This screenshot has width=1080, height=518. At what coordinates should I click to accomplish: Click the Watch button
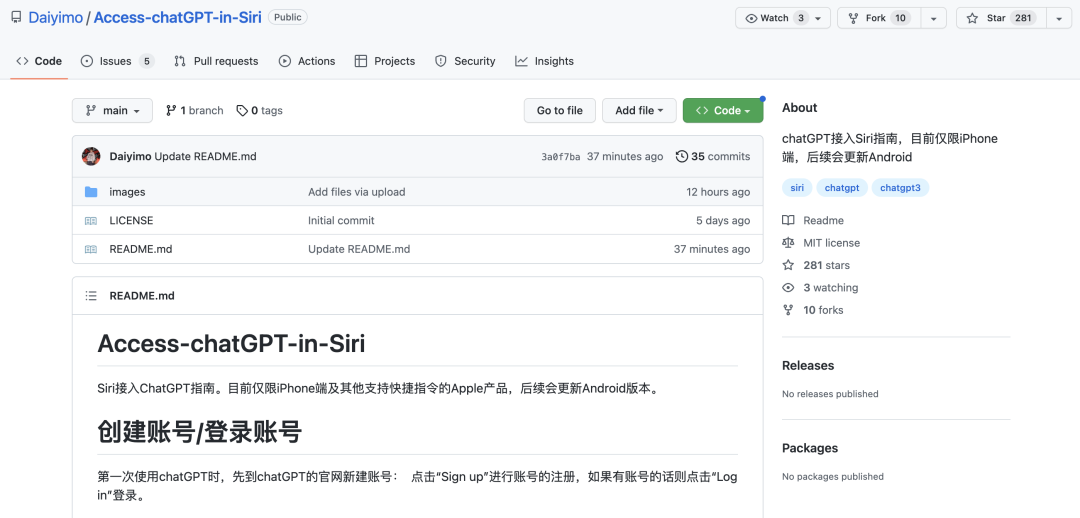782,18
